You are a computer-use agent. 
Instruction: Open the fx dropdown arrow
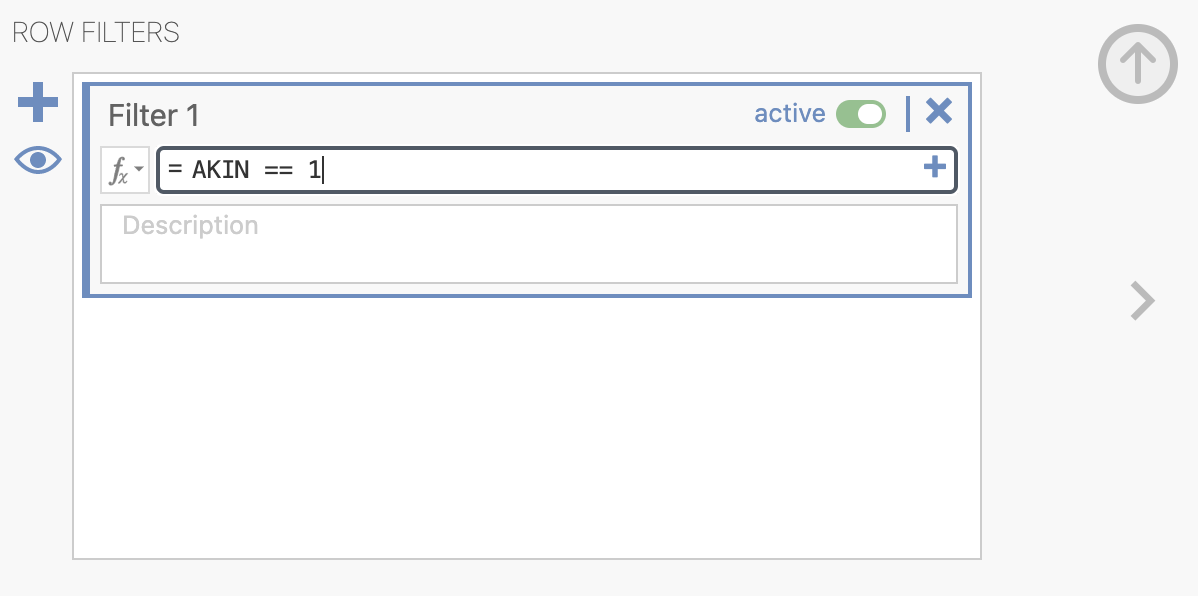[139, 169]
